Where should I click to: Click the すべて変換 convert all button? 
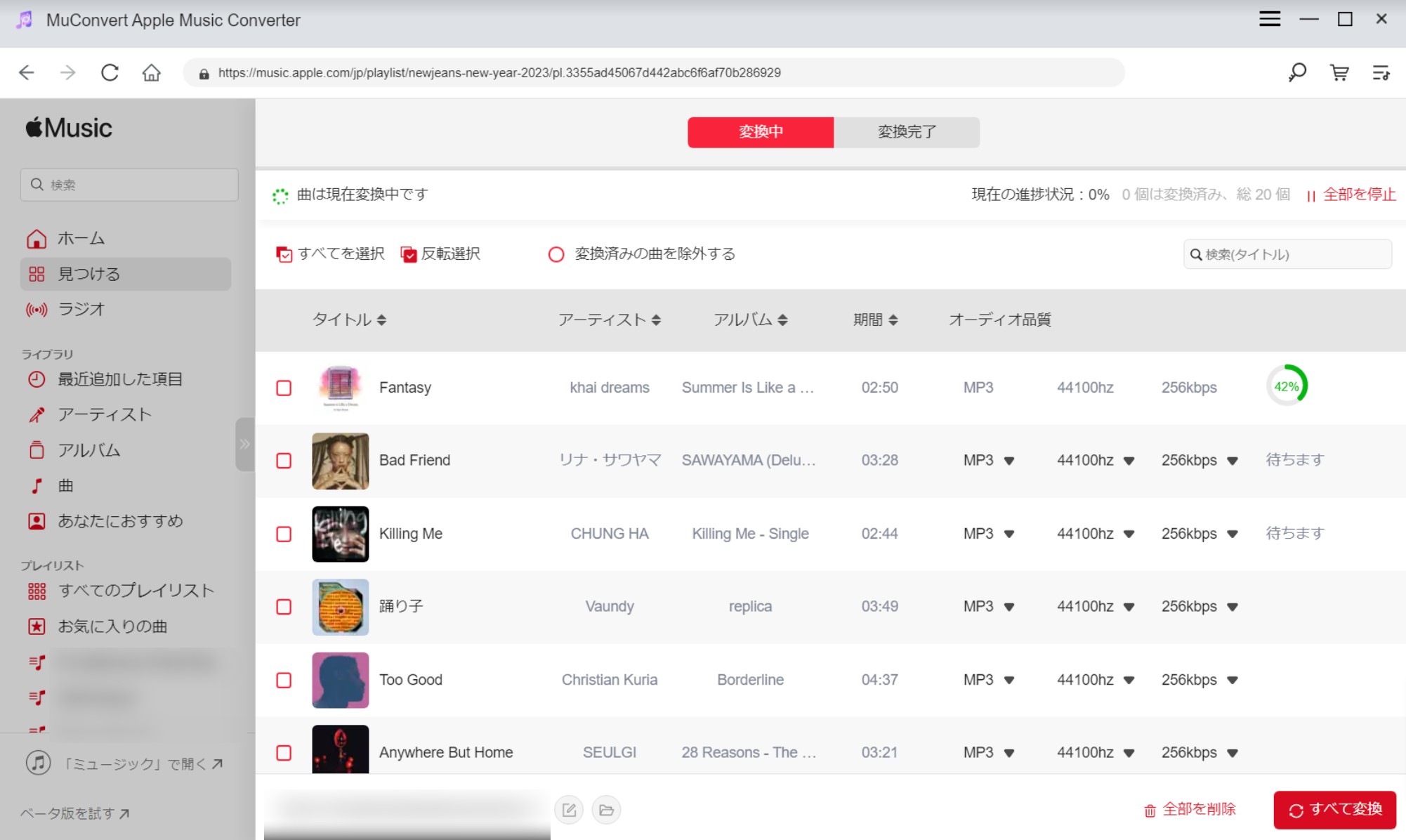pos(1334,810)
